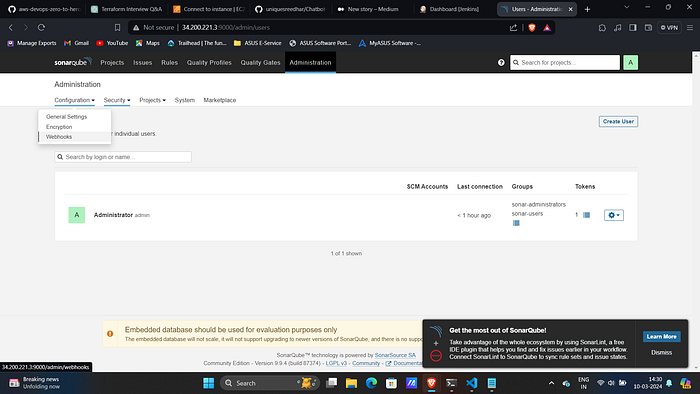Screen dimensions: 700x394
Task: Dismiss the SonarLint promotion
Action: (x=661, y=353)
